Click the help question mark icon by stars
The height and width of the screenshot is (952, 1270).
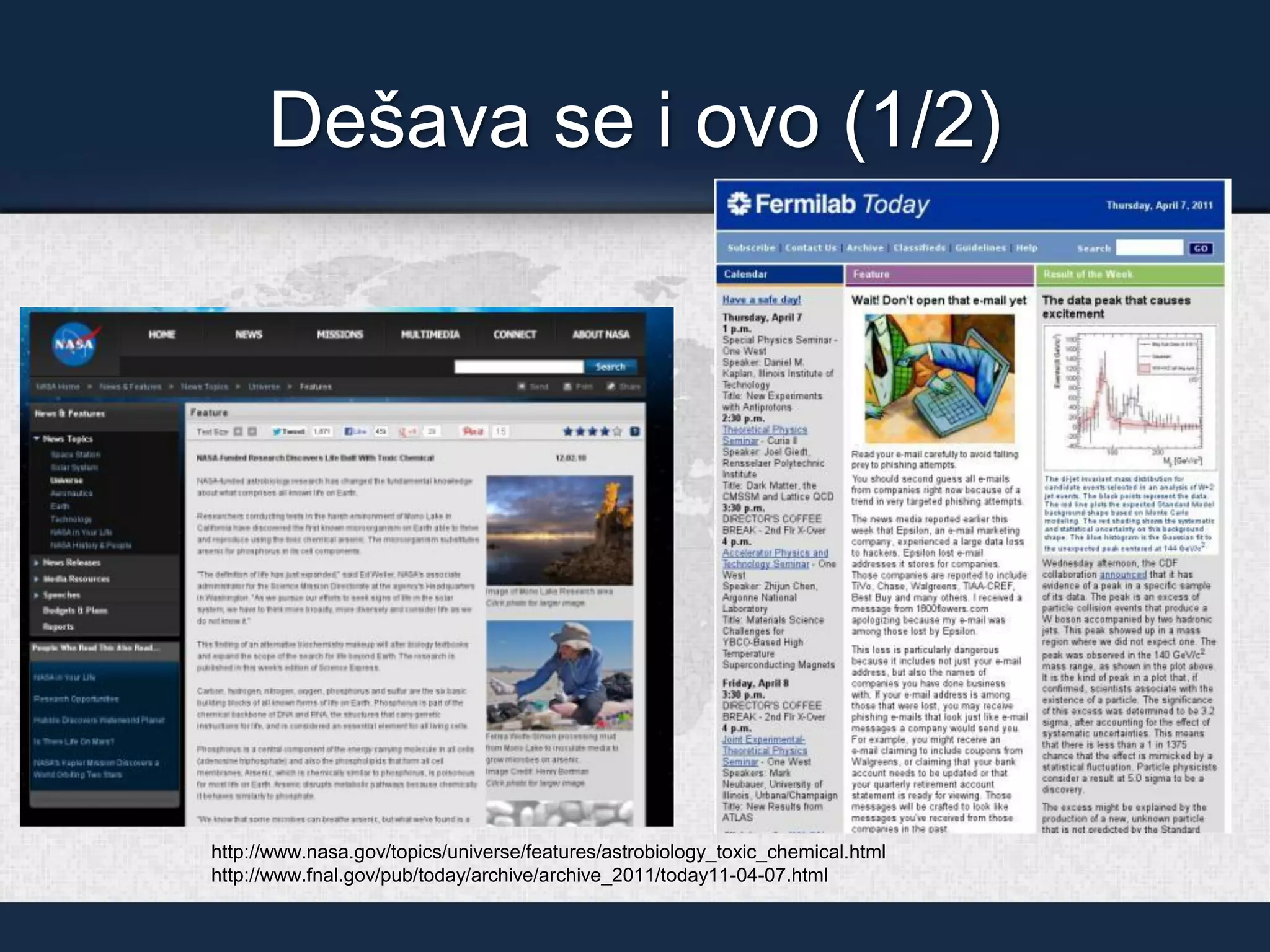635,432
